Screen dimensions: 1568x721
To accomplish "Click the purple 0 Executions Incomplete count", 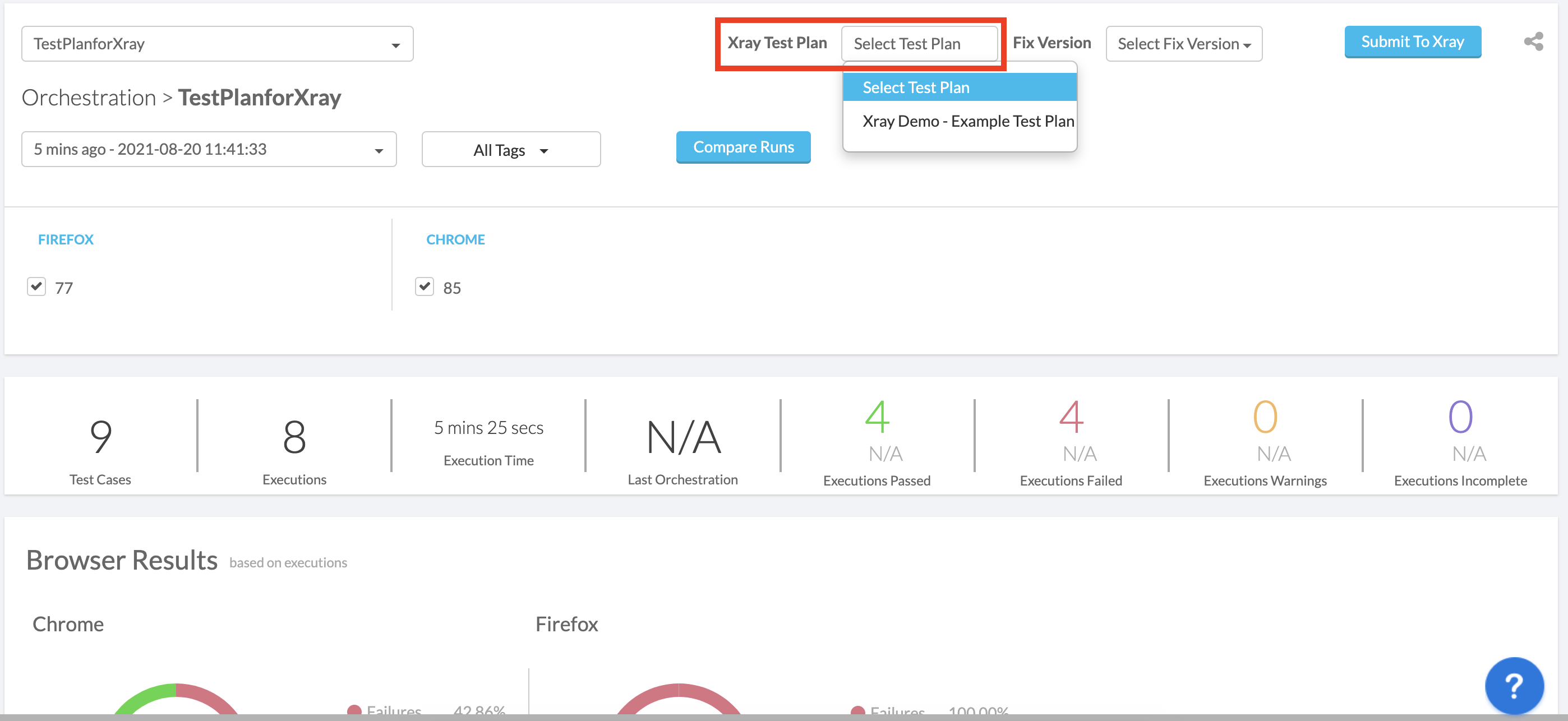I will pyautogui.click(x=1460, y=417).
